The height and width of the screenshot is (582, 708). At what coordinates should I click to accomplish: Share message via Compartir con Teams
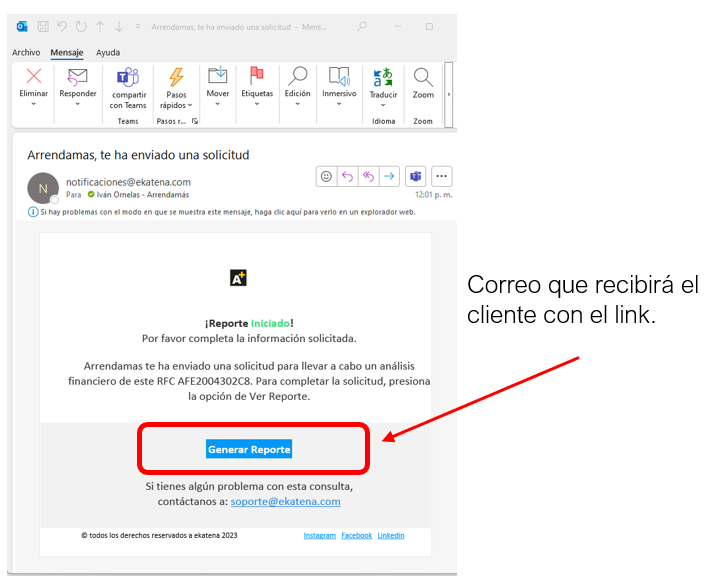pyautogui.click(x=128, y=78)
